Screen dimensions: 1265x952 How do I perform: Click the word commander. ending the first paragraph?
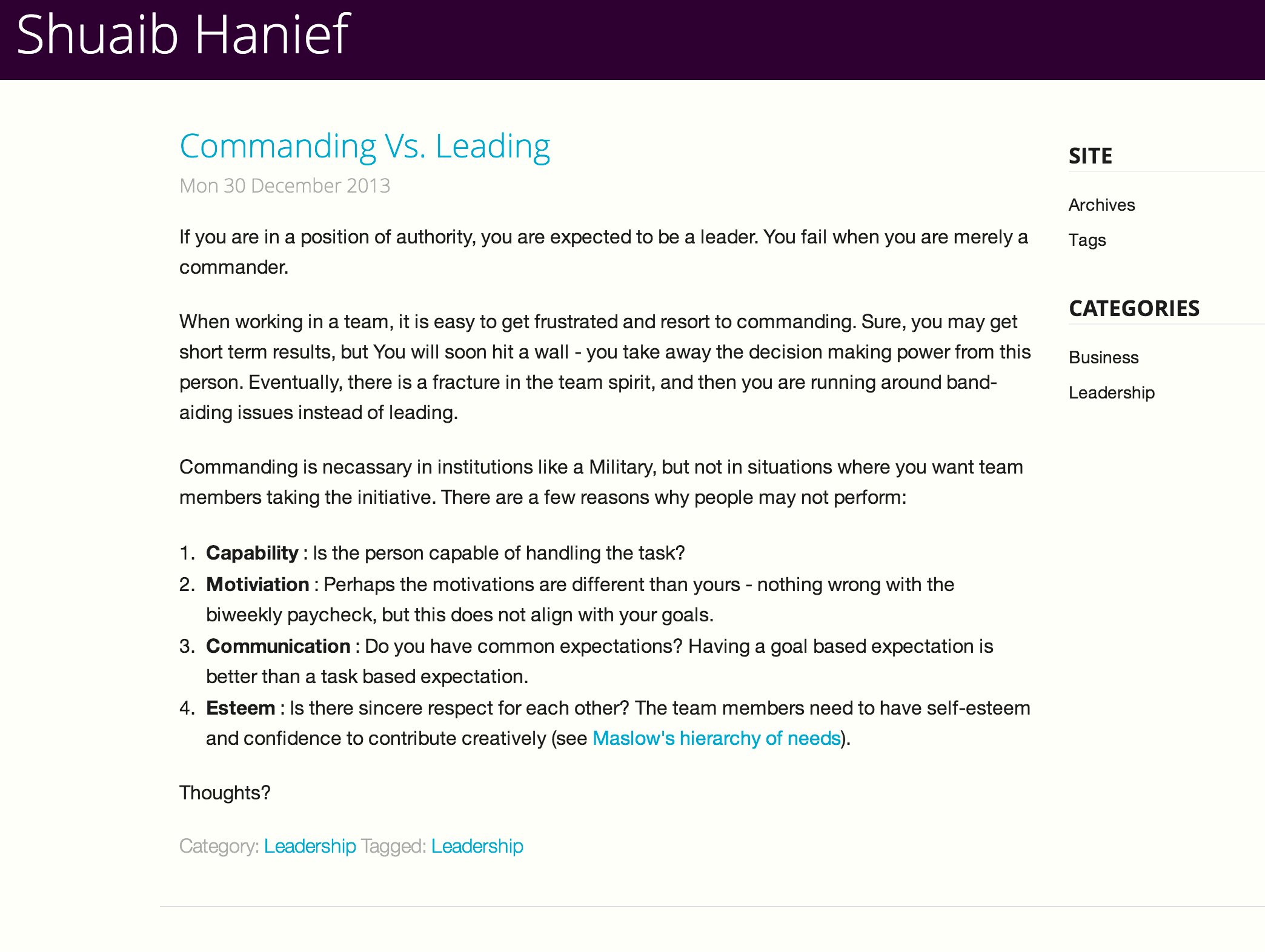(x=233, y=267)
